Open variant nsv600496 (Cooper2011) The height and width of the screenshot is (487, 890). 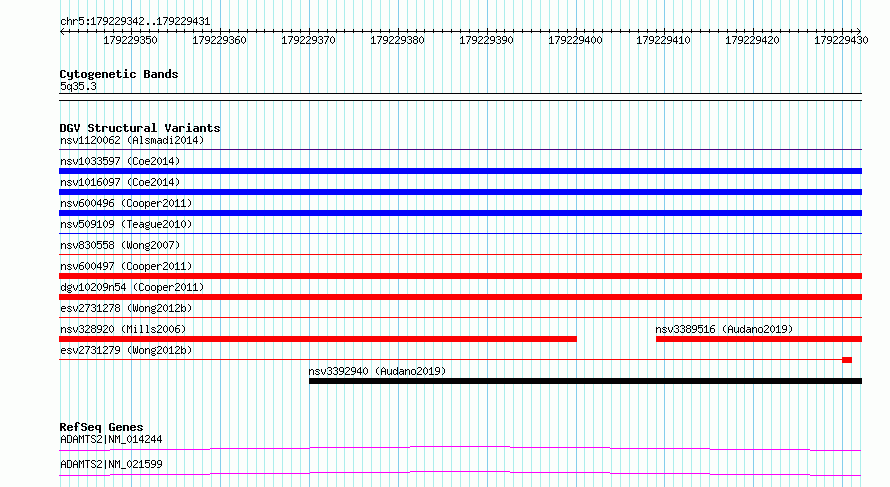pos(126,203)
